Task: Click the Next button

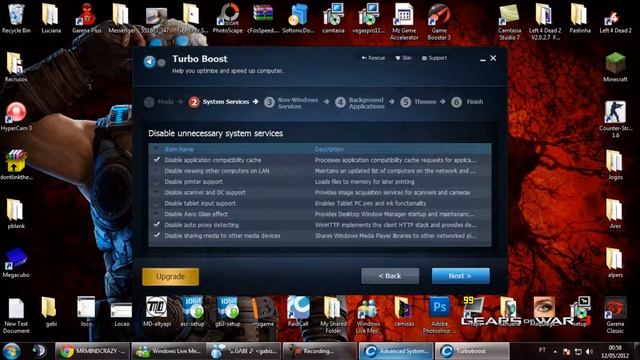Action: coord(460,276)
